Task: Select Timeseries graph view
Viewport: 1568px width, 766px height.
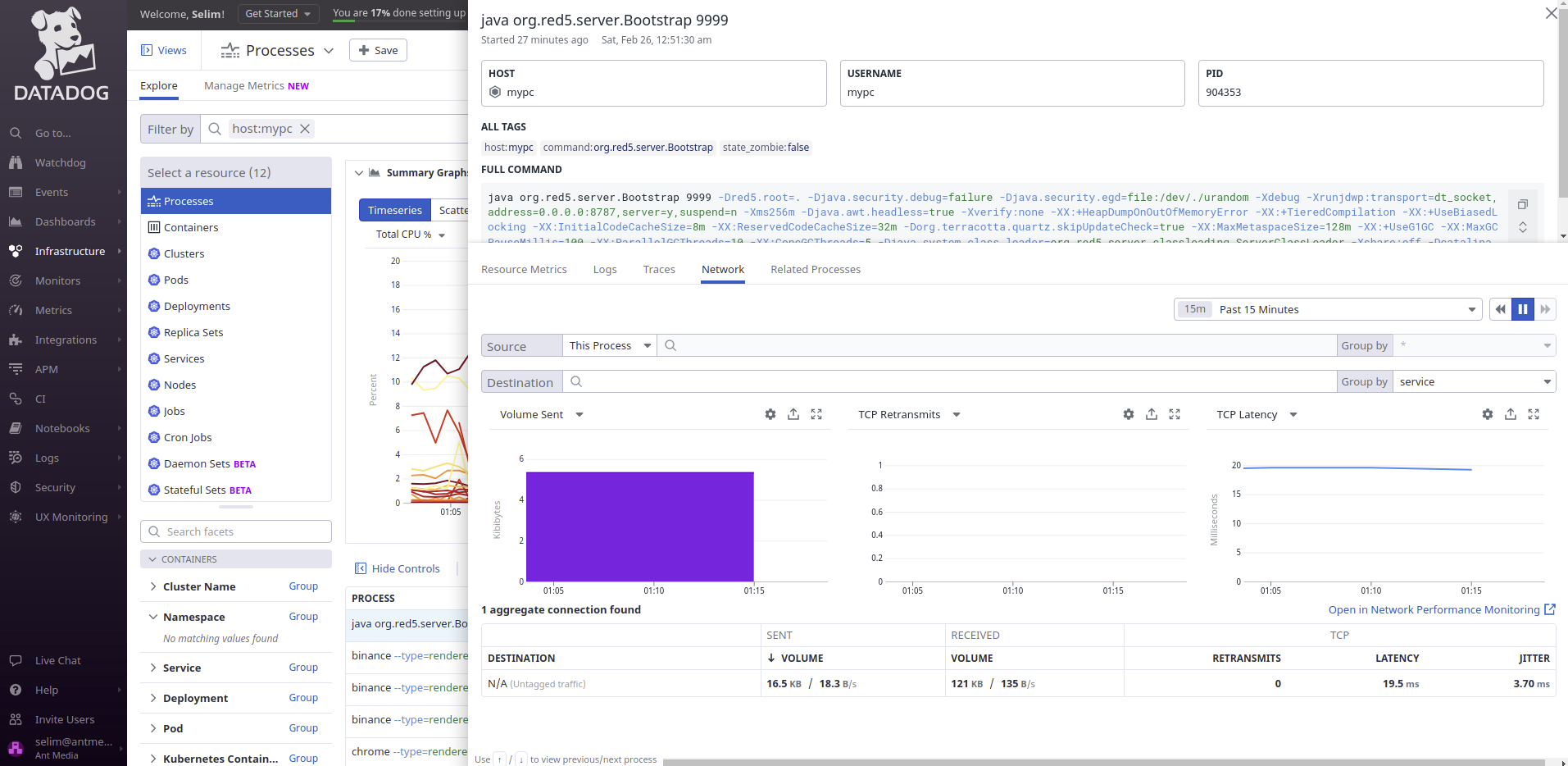Action: 395,210
